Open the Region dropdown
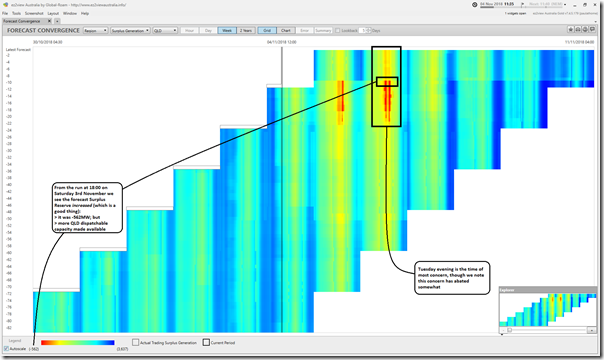604x360 pixels. click(x=96, y=30)
